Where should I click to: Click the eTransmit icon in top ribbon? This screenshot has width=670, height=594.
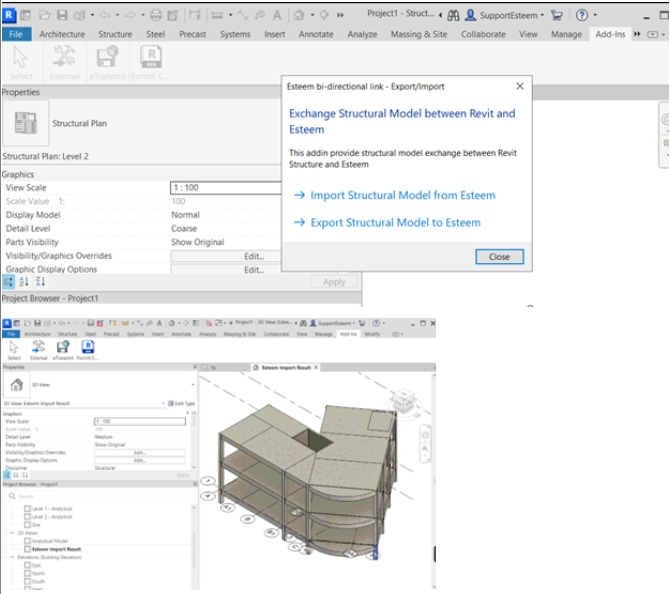click(x=108, y=59)
